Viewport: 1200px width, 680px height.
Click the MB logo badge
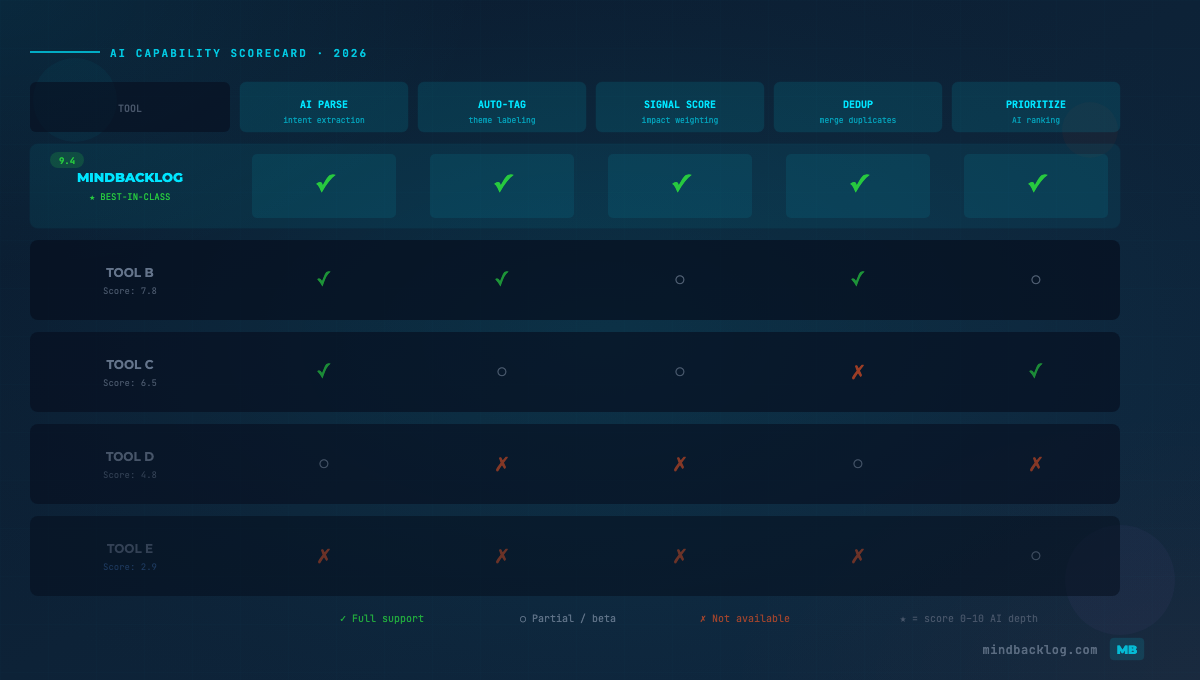click(x=1127, y=649)
